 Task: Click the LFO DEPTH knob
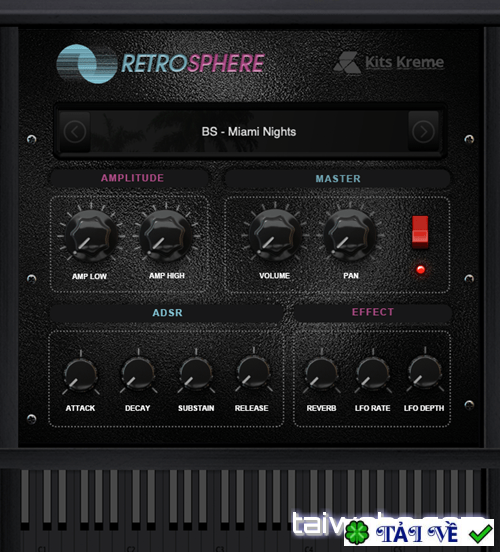pos(425,372)
